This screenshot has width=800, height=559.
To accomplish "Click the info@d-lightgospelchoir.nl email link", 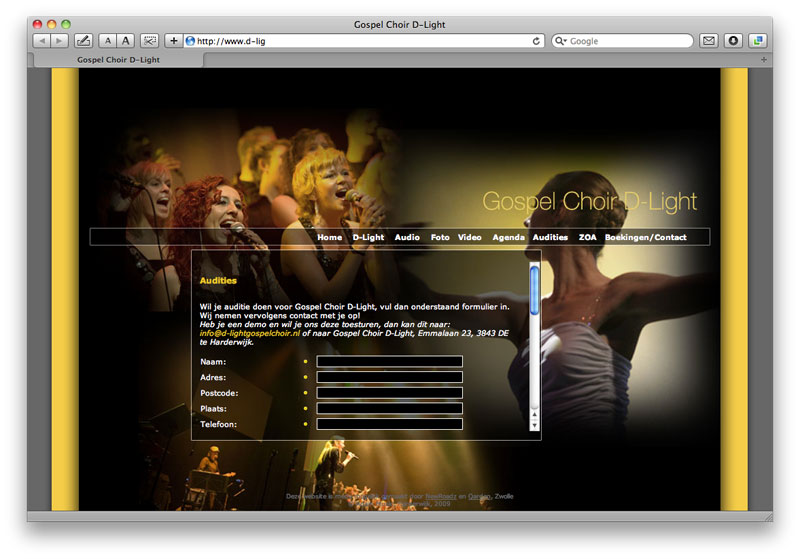I will point(249,333).
